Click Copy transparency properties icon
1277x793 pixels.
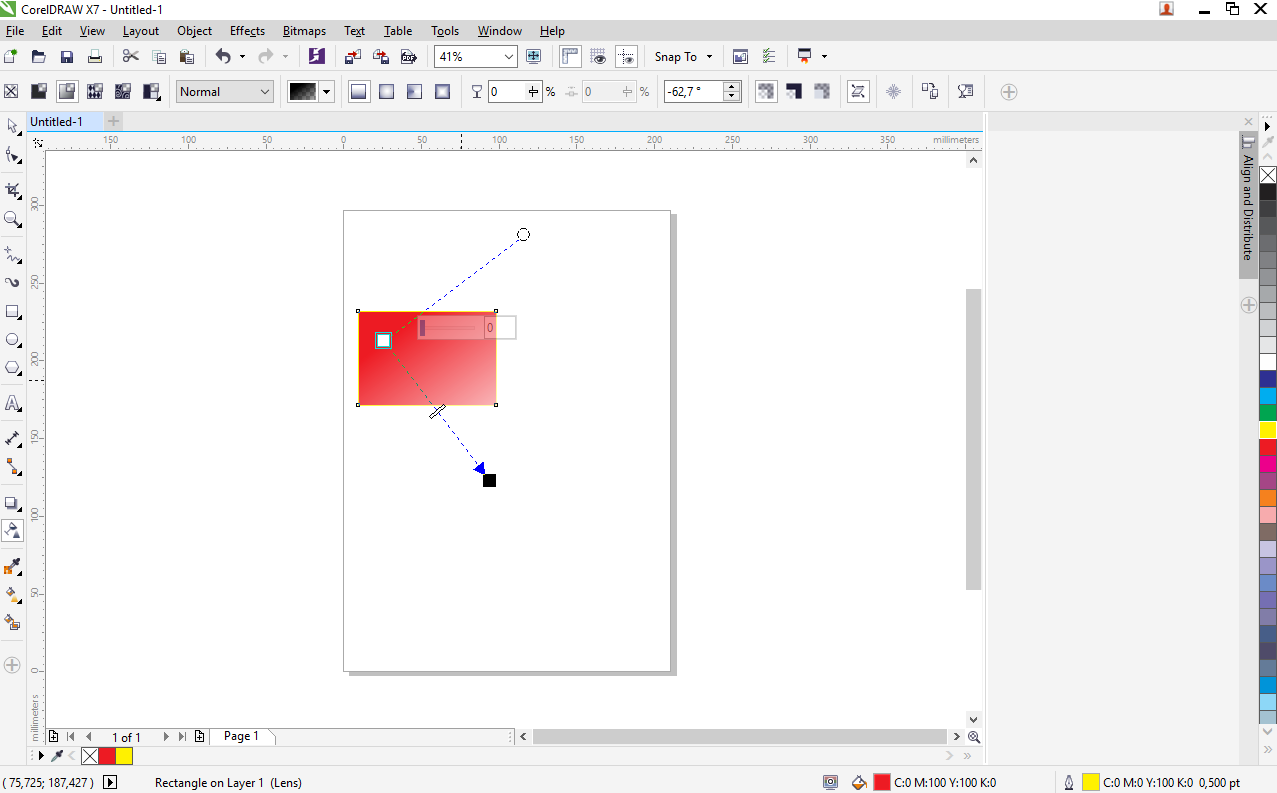[x=930, y=92]
